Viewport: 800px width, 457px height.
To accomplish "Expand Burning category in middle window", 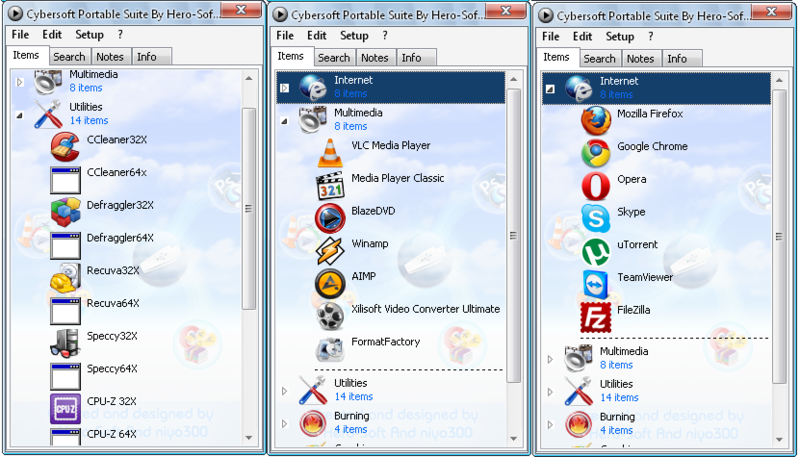I will pos(285,424).
